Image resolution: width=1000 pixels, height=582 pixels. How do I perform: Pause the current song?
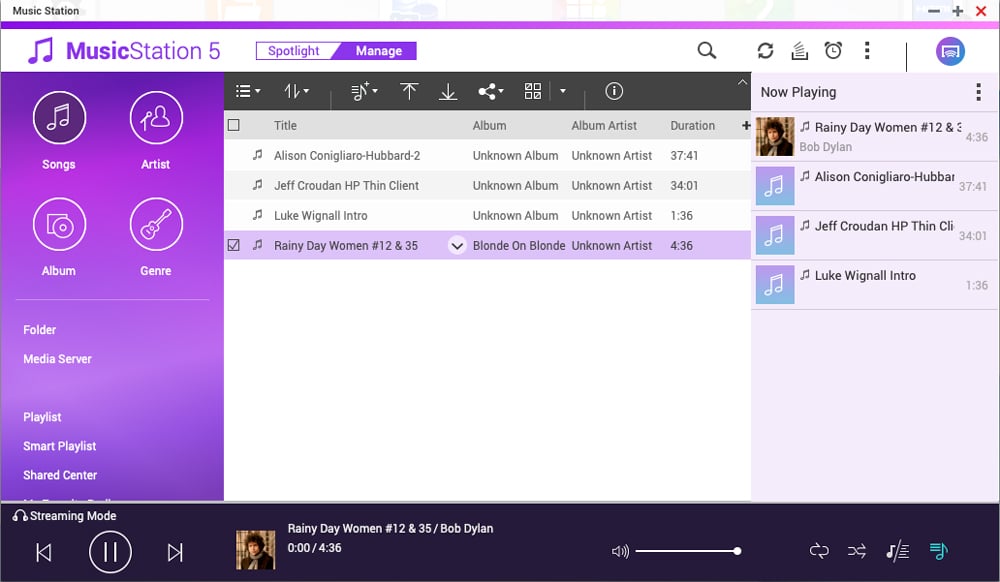[110, 552]
